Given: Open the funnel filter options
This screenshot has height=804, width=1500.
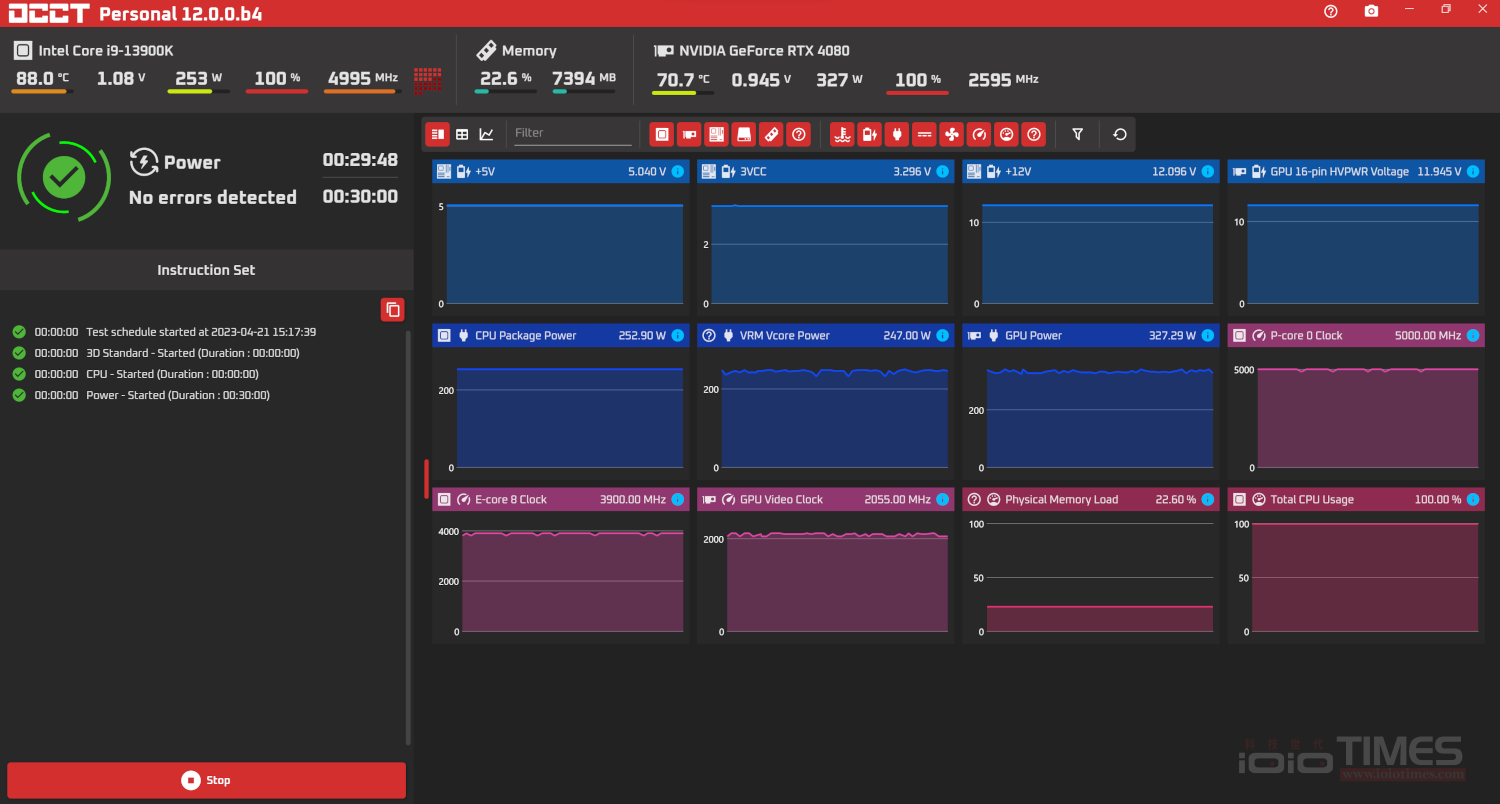Looking at the screenshot, I should coord(1077,134).
